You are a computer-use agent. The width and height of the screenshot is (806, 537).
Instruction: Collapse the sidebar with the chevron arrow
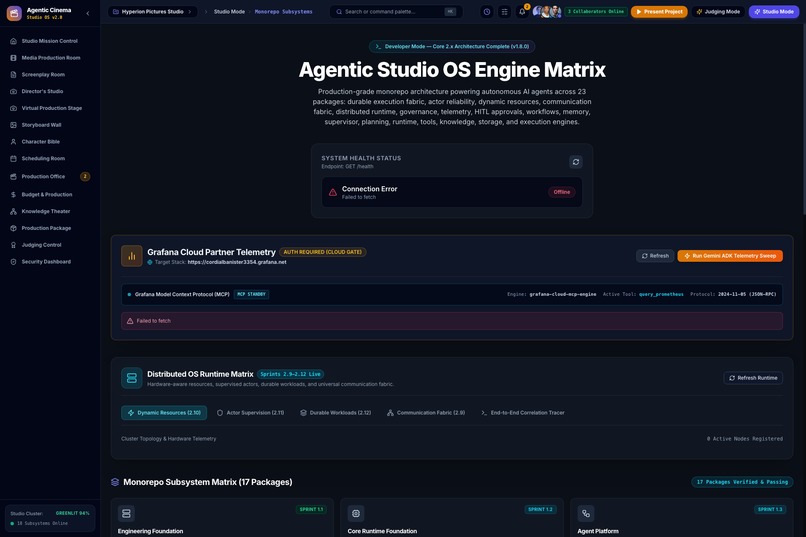tap(88, 13)
